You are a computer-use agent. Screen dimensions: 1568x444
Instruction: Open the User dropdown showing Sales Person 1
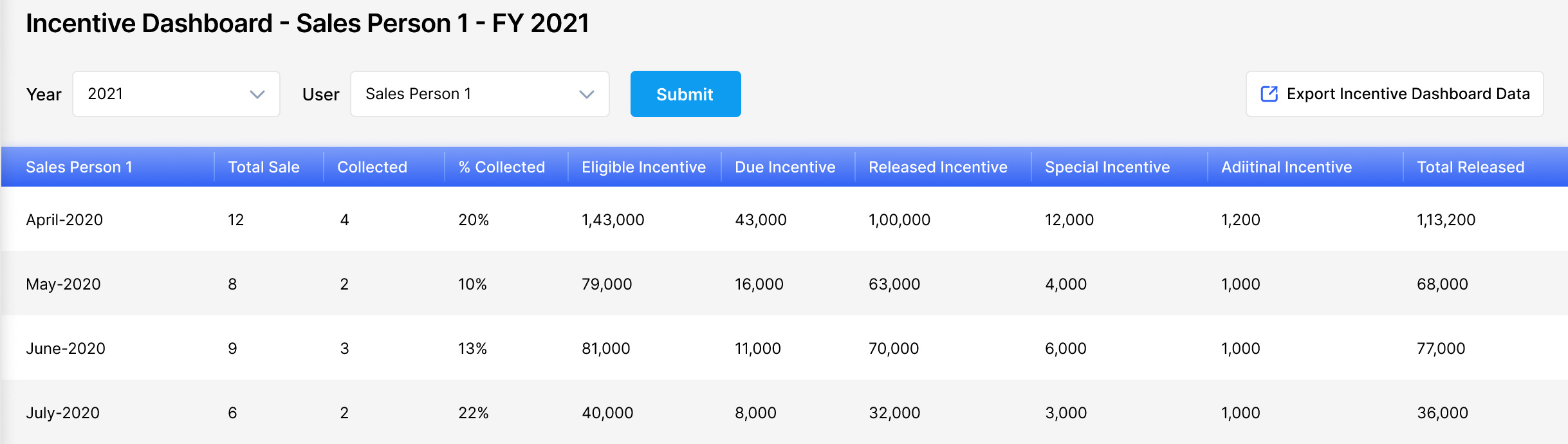click(480, 94)
